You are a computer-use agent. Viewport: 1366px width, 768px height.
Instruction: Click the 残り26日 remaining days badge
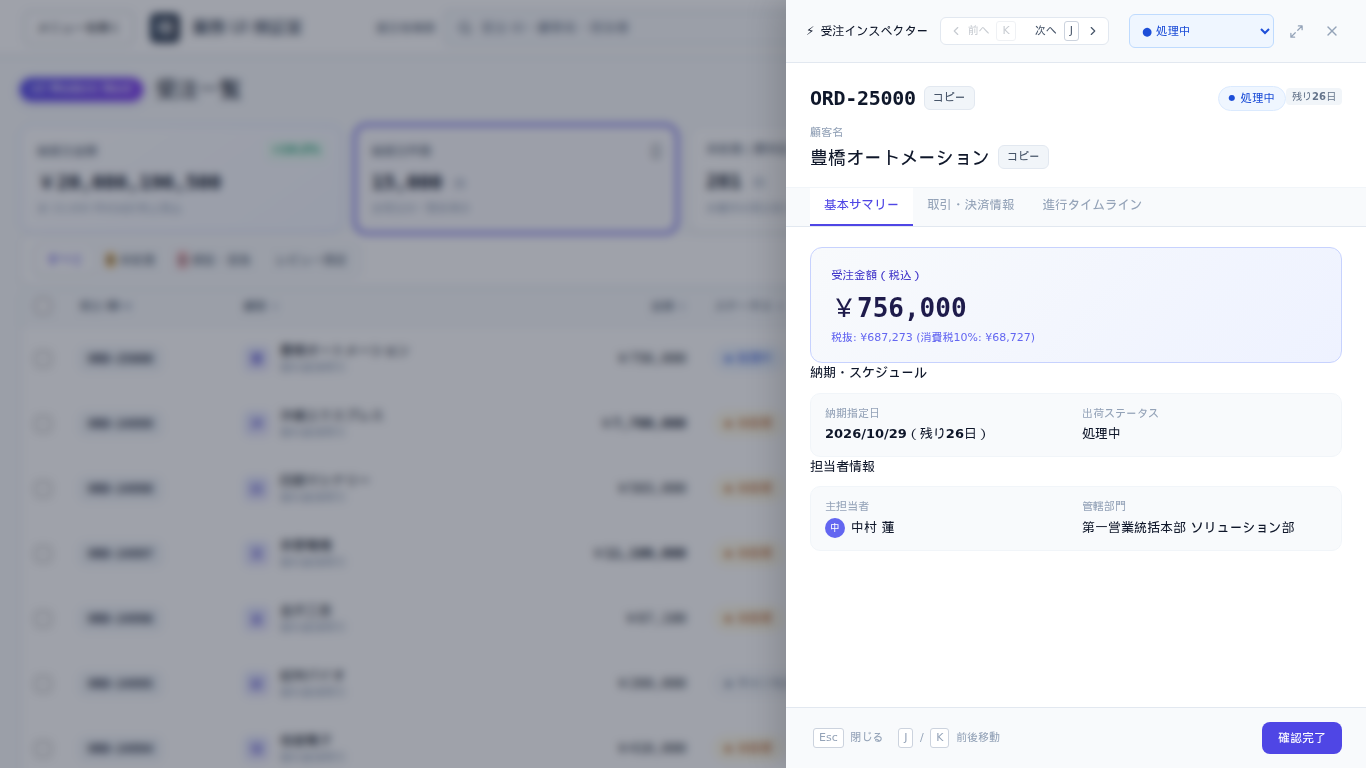click(x=1314, y=97)
